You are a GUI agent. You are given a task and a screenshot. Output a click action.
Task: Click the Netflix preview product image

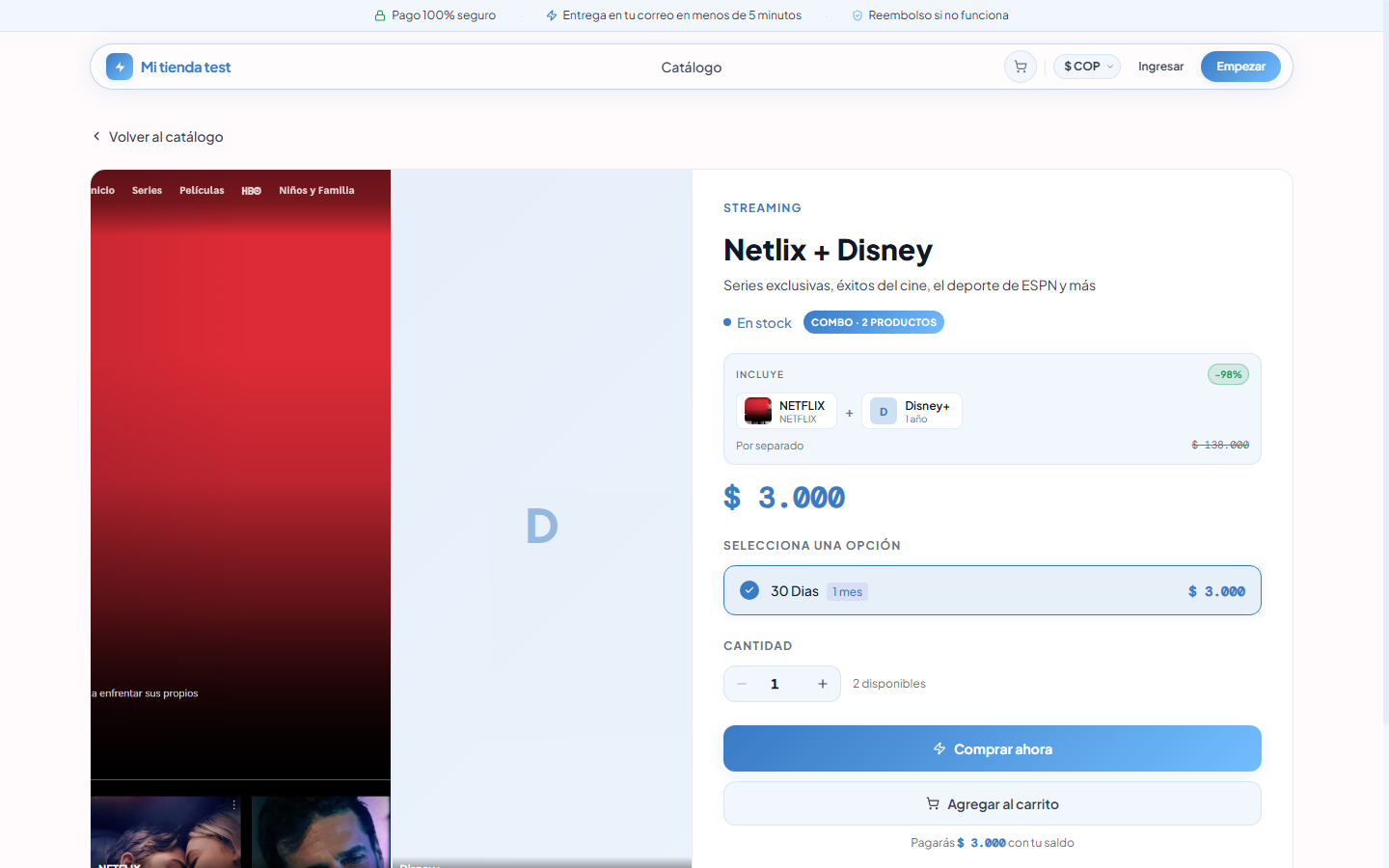click(x=240, y=519)
